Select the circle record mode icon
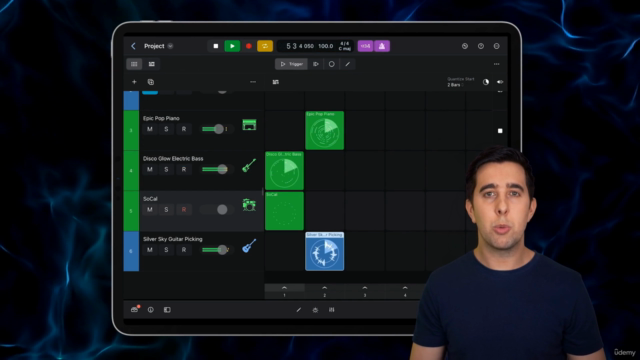 click(x=331, y=64)
